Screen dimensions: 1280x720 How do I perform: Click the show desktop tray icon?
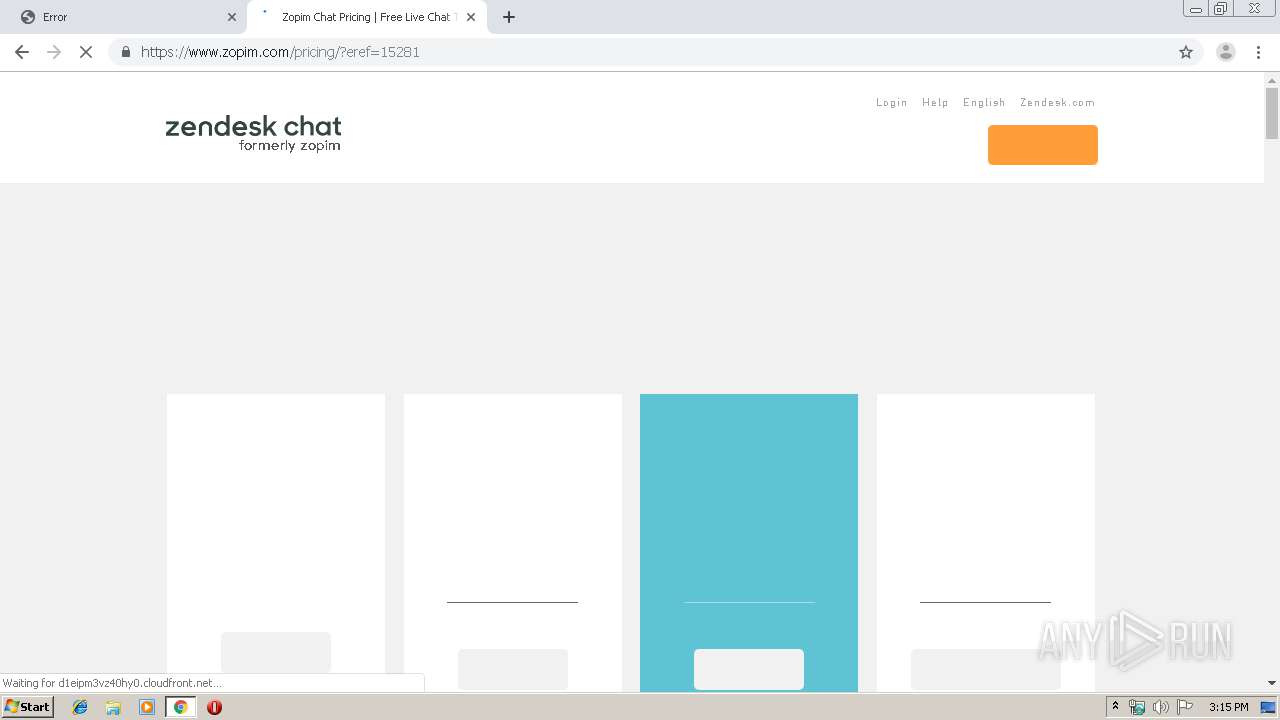[x=1269, y=707]
